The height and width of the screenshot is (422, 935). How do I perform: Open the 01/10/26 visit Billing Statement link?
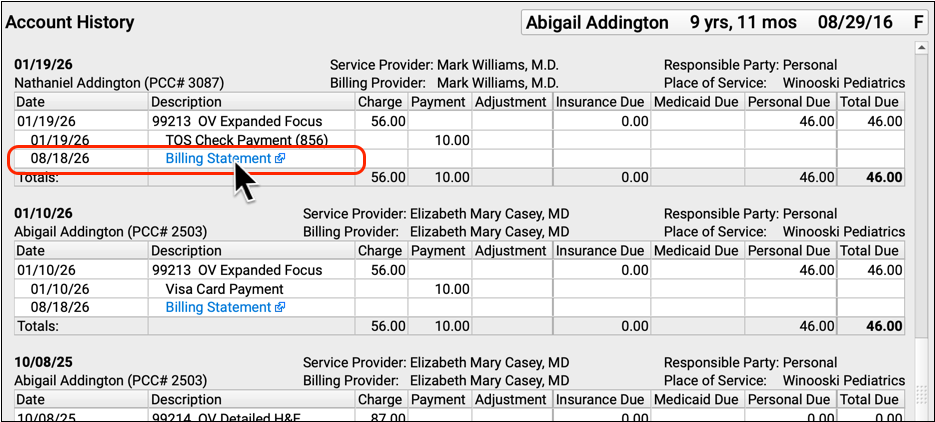click(218, 308)
